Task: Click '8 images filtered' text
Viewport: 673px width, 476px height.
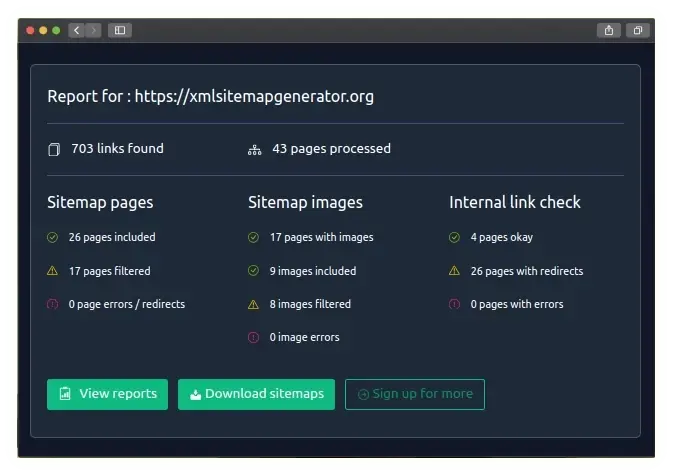Action: [x=310, y=304]
